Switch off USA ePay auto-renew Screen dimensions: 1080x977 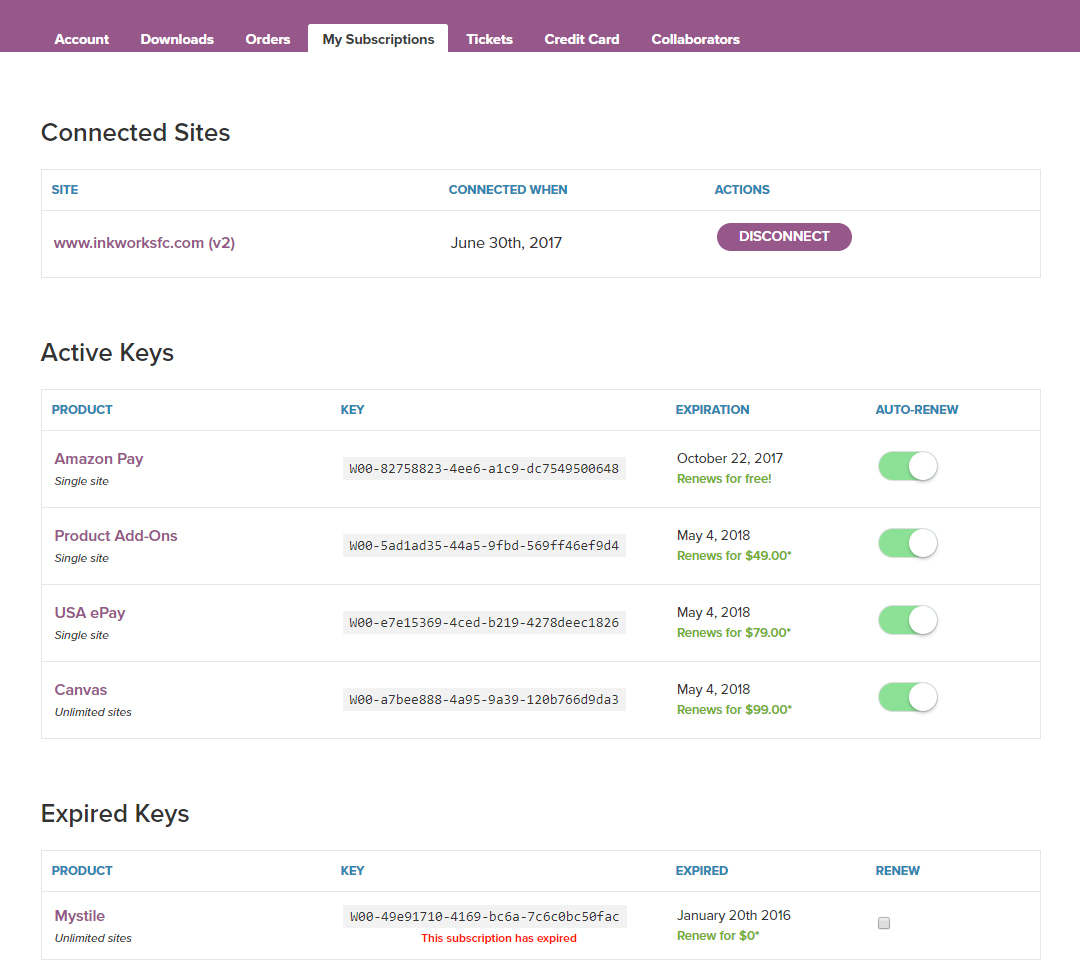point(908,621)
